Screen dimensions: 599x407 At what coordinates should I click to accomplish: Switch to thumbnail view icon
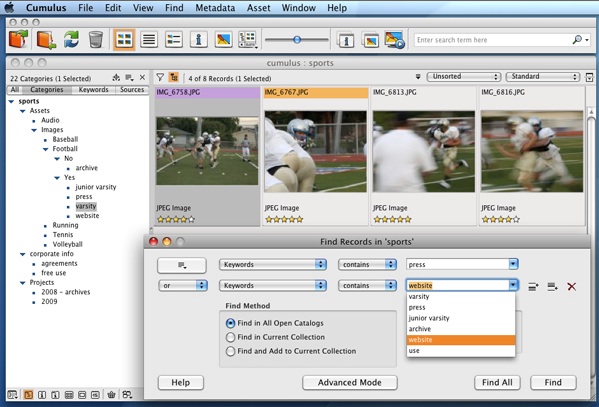(124, 39)
